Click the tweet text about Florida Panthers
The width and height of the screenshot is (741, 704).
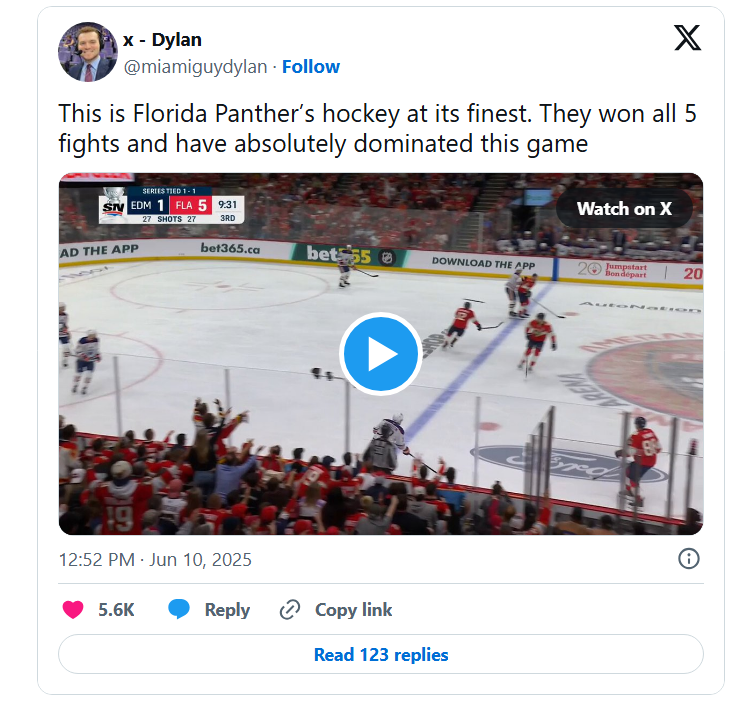377,129
